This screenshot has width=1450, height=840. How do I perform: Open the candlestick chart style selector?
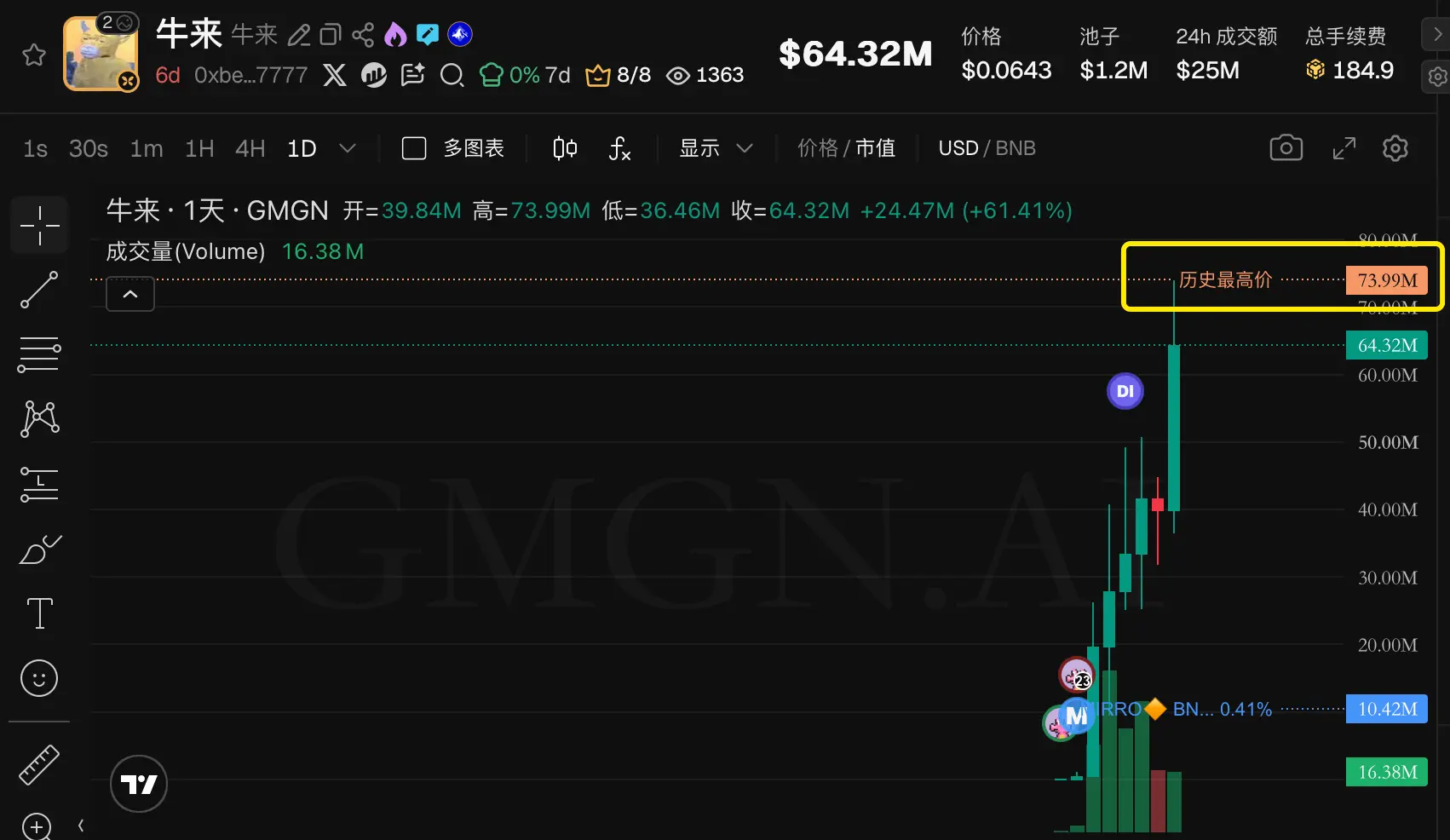[565, 148]
